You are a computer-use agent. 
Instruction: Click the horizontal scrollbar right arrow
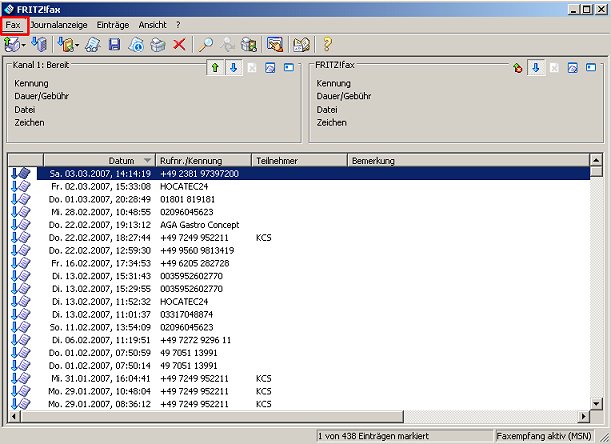coord(583,416)
